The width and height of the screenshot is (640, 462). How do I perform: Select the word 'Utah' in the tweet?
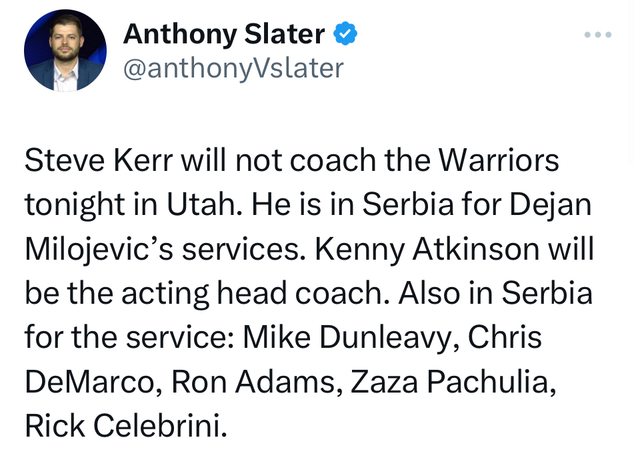(x=200, y=204)
